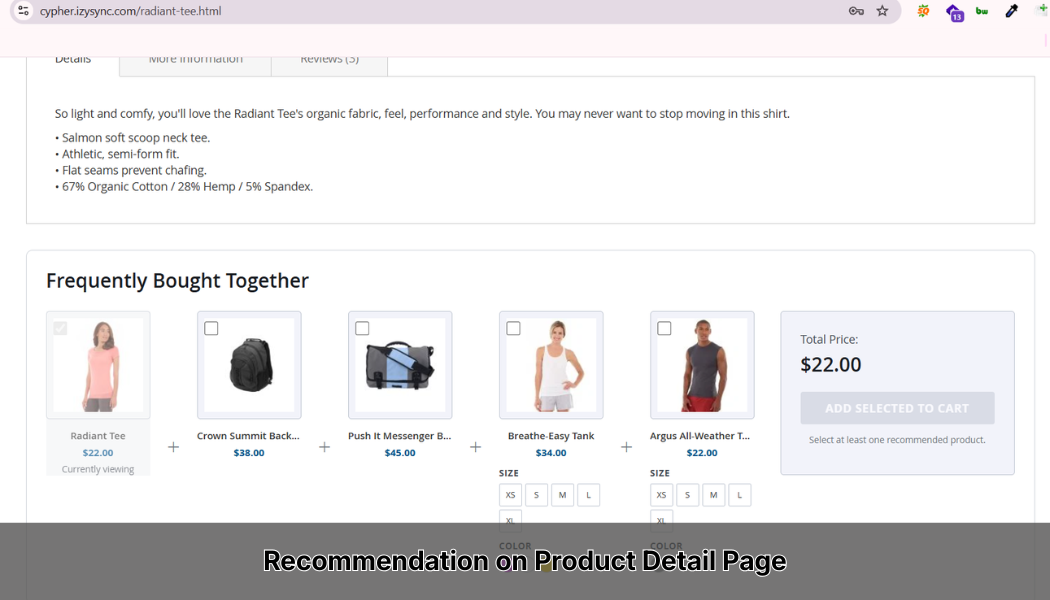Select size L for Argus All-Weather Tank
This screenshot has height=600, width=1050.
click(x=740, y=495)
